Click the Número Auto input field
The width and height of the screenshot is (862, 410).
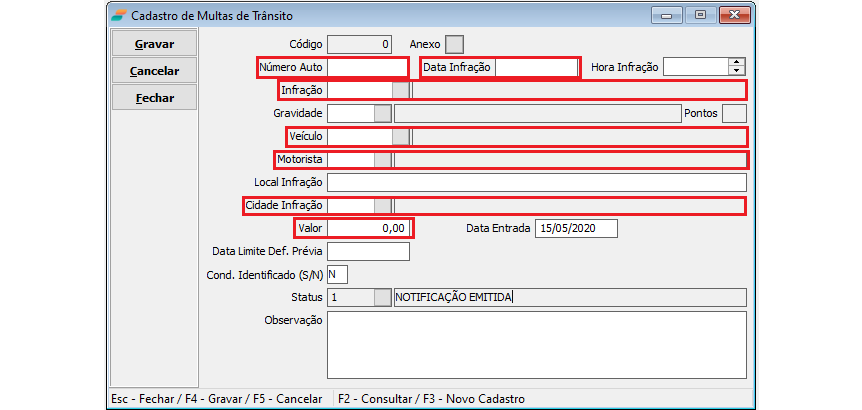tap(366, 67)
